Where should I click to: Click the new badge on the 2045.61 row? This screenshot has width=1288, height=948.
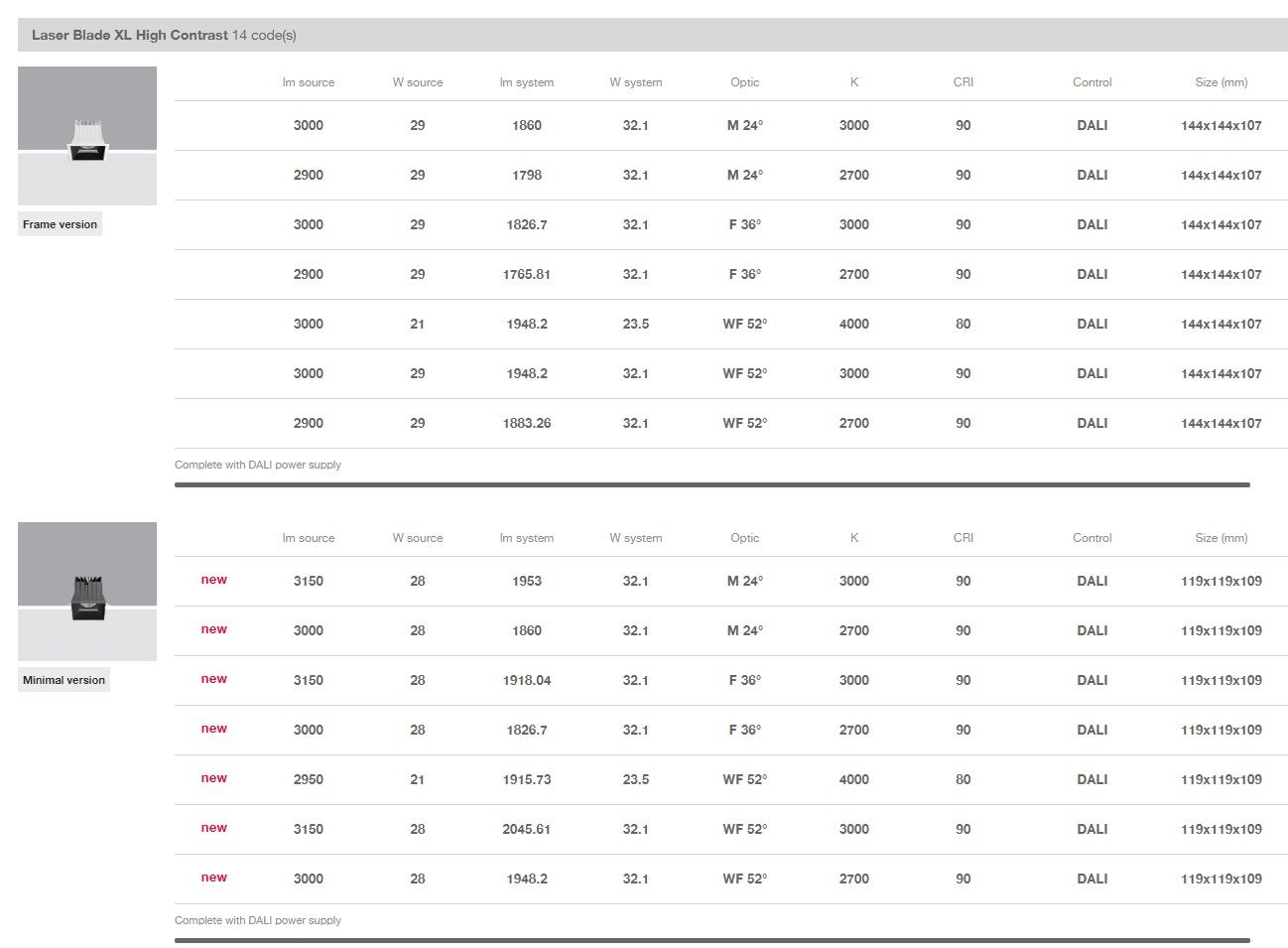214,828
